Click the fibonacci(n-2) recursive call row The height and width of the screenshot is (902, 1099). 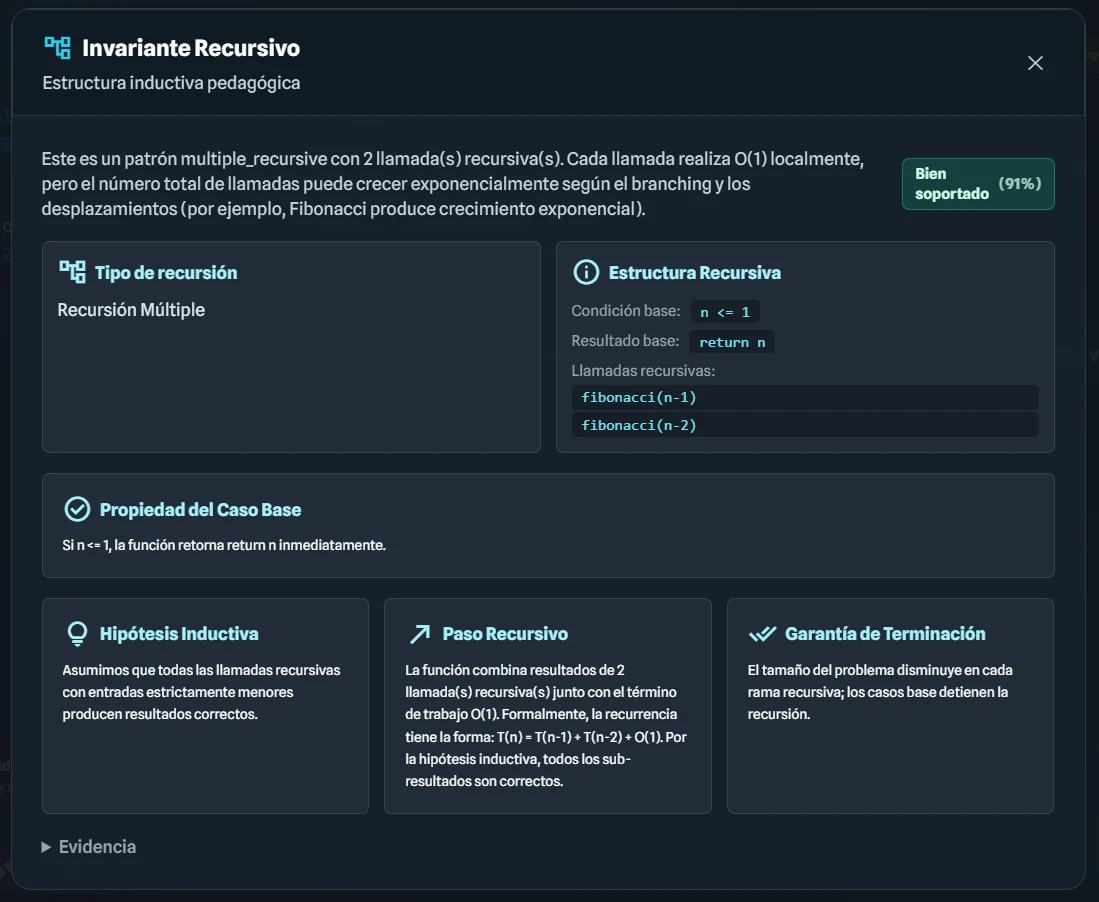(x=805, y=425)
